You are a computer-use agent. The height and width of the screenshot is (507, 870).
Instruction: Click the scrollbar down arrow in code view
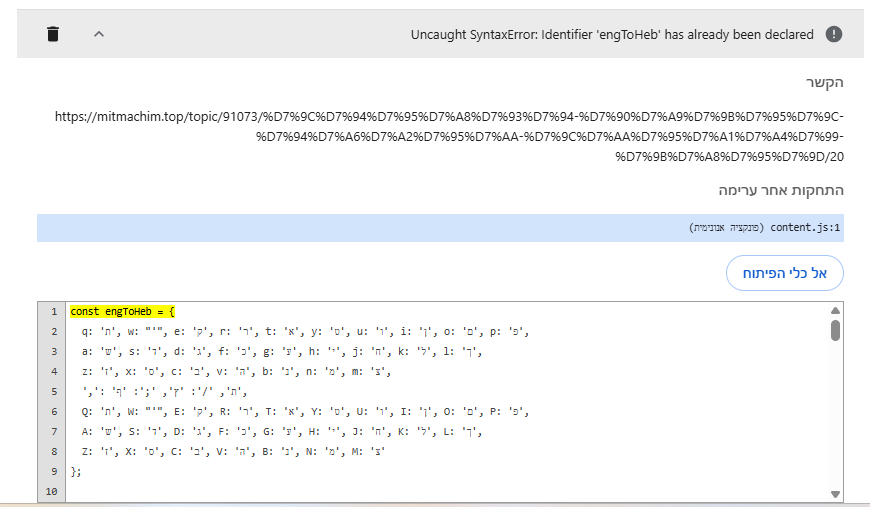click(x=836, y=494)
